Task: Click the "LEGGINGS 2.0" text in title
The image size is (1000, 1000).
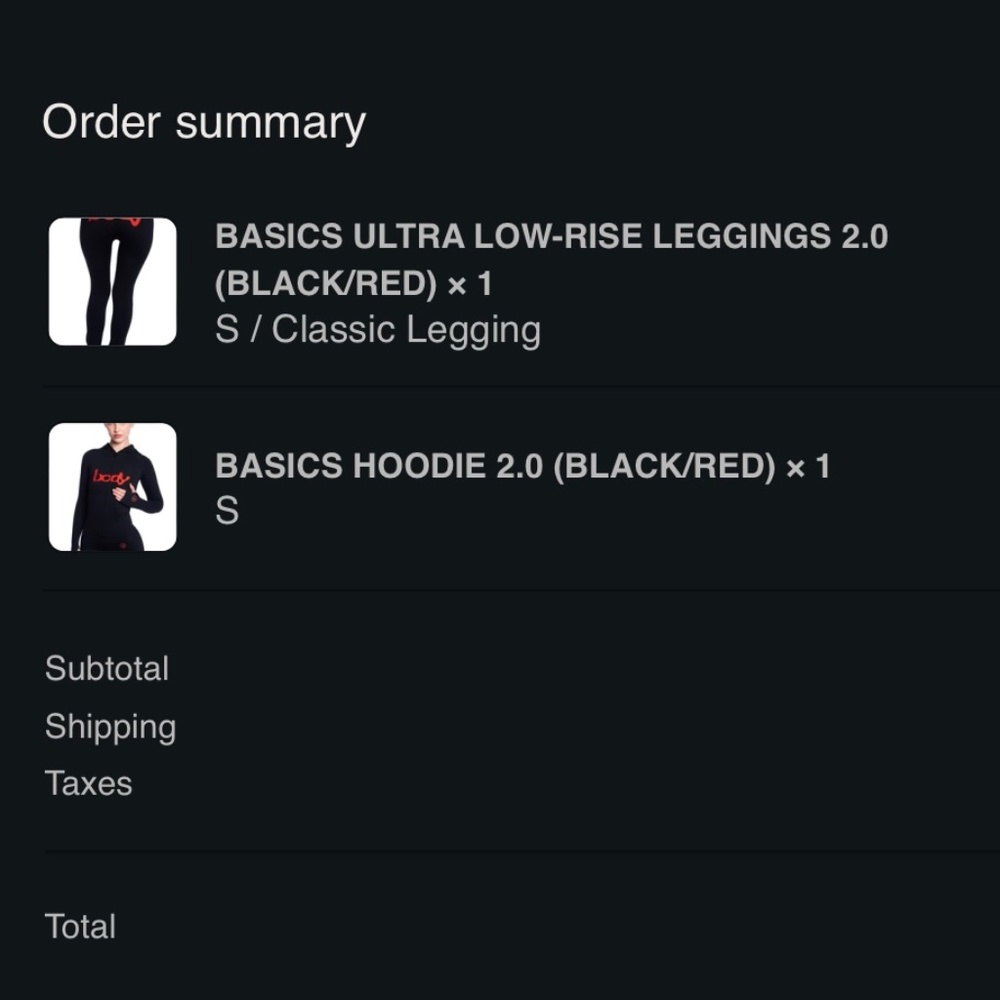Action: pos(770,237)
